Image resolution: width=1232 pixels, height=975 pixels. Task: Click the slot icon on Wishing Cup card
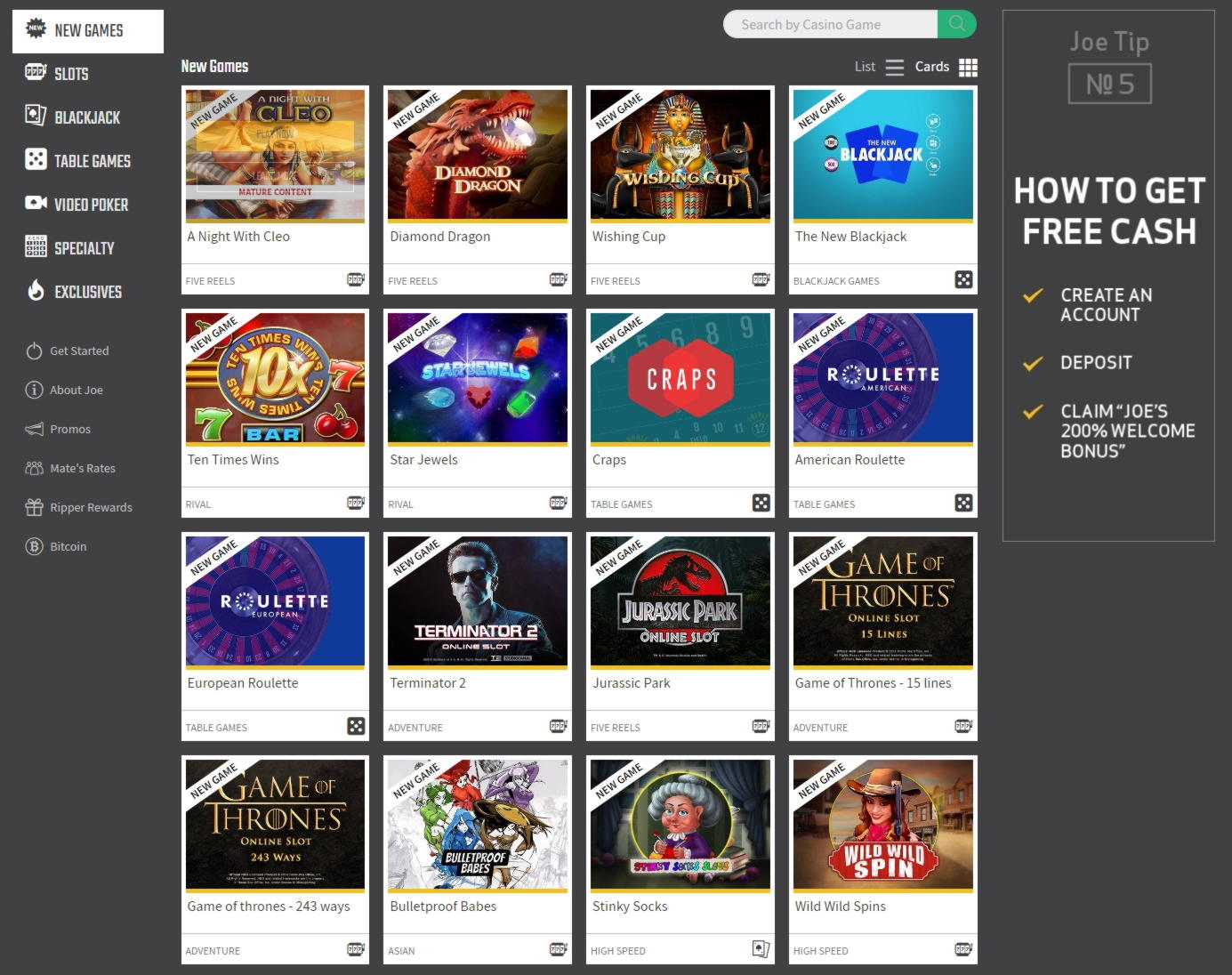coord(761,279)
